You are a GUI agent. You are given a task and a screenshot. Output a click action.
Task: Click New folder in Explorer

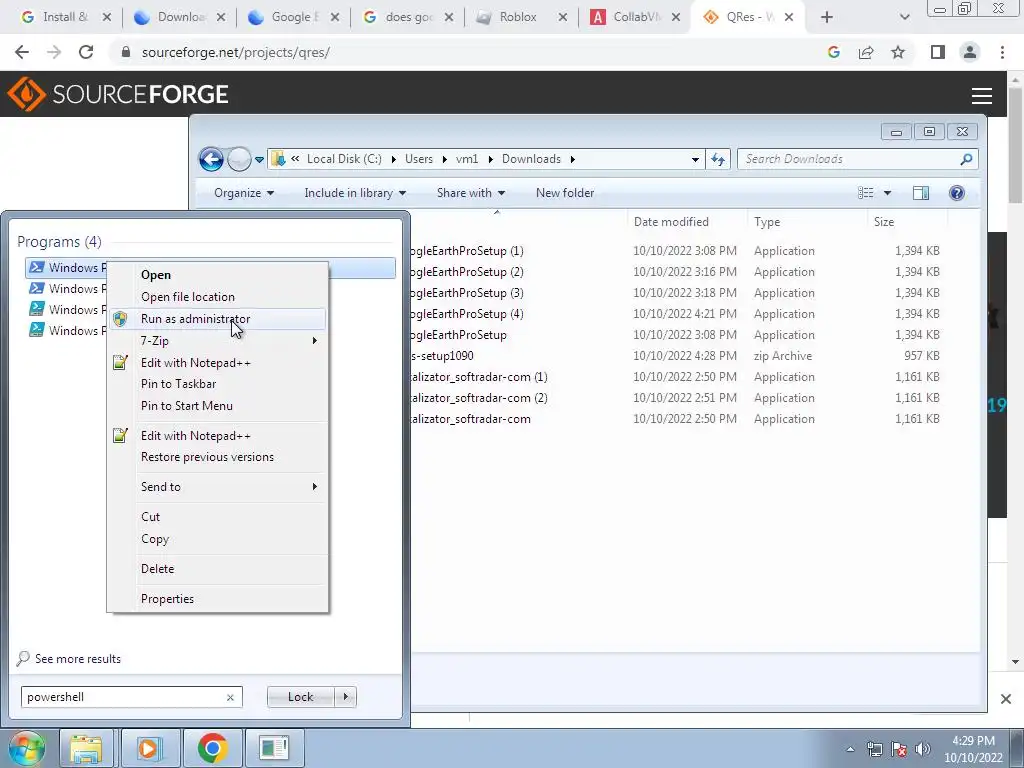click(x=565, y=193)
